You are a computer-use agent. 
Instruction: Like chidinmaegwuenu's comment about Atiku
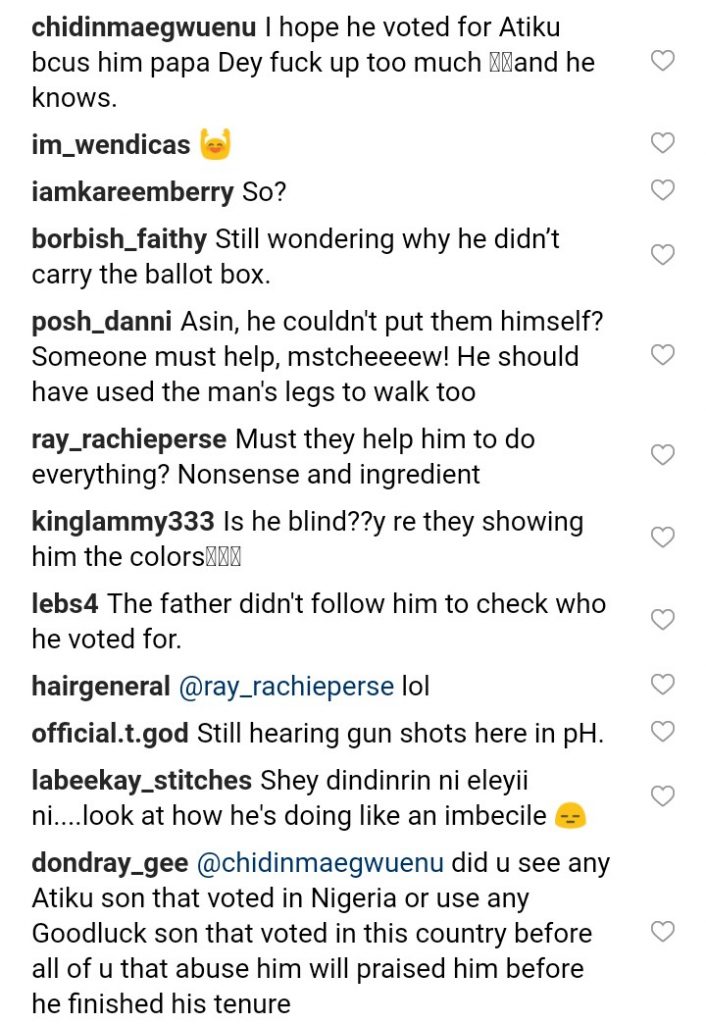point(662,61)
